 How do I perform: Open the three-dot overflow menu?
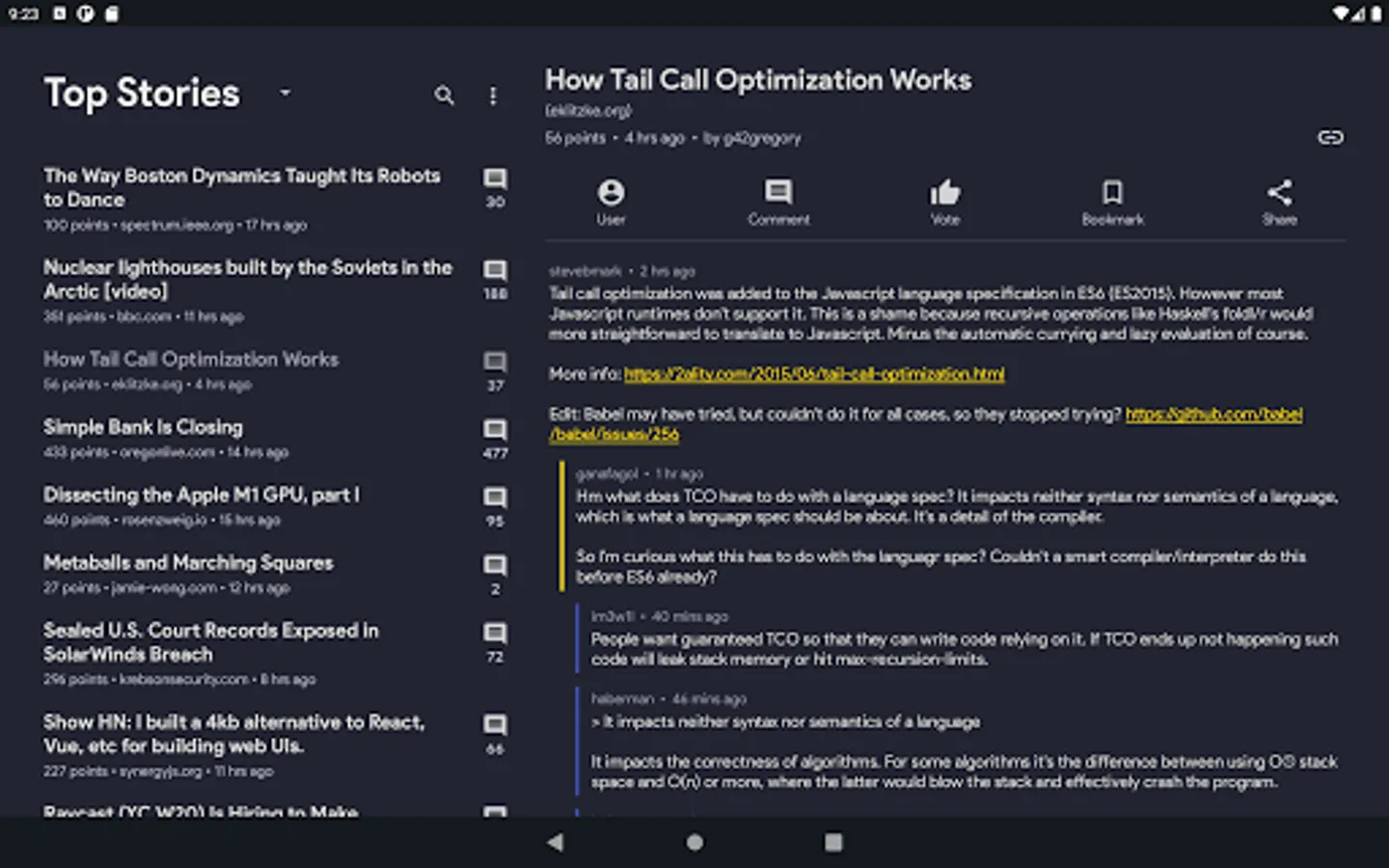[493, 95]
